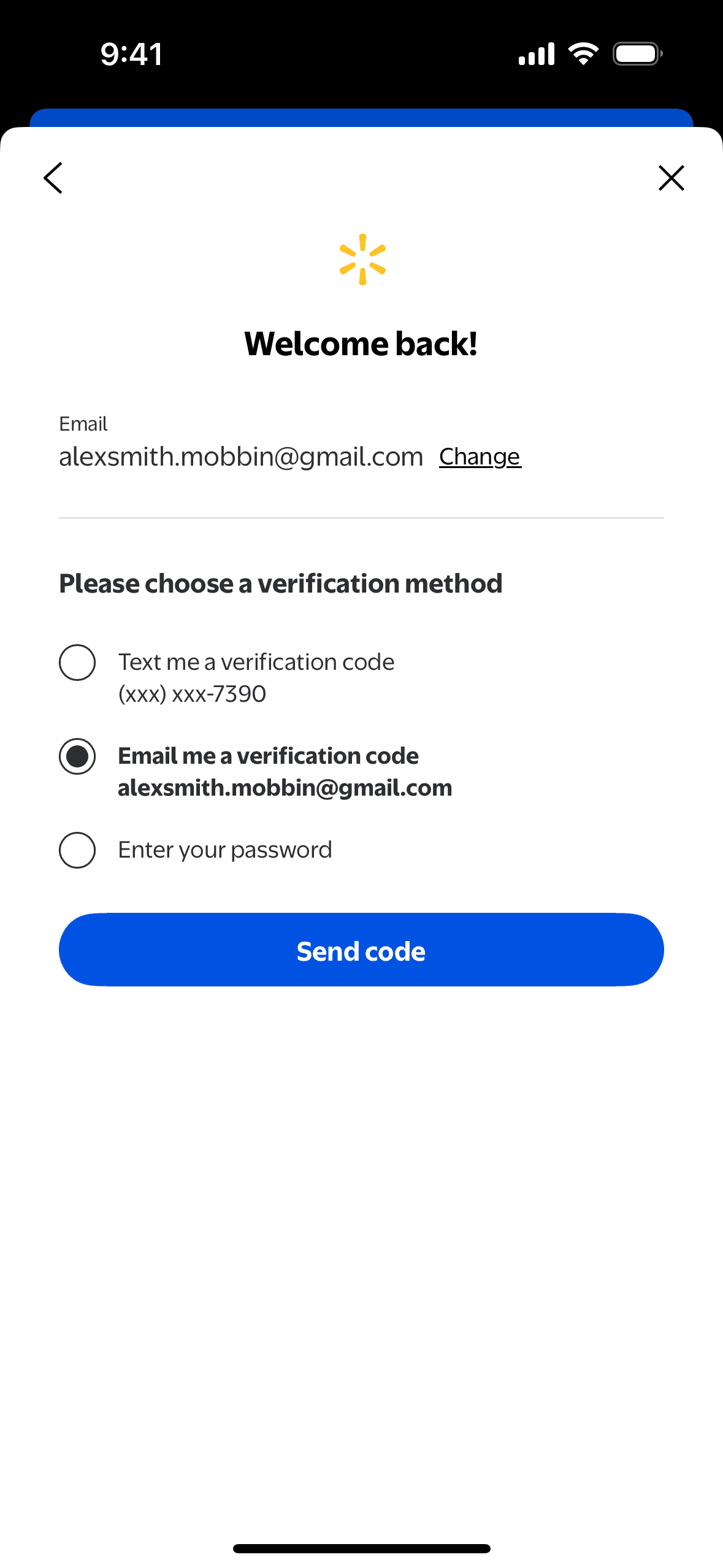Select the text message verification radio button
This screenshot has width=723, height=1568.
[x=77, y=663]
